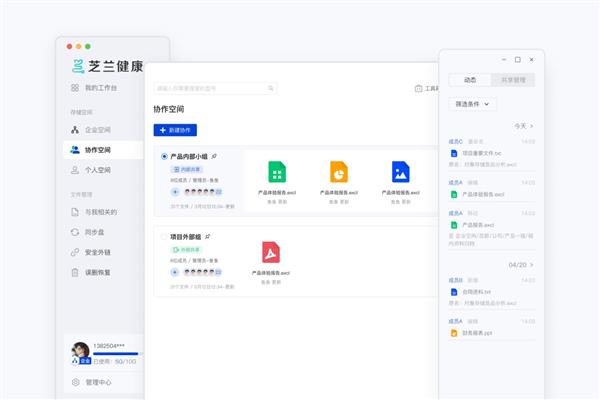The height and width of the screenshot is (400, 600).
Task: Open 管理中心 at the sidebar bottom
Action: (x=97, y=382)
